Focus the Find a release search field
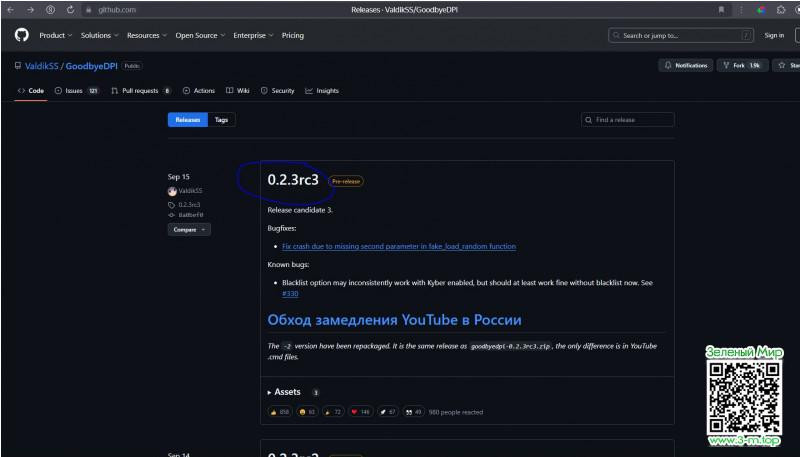Viewport: 800px width, 457px height. click(628, 120)
